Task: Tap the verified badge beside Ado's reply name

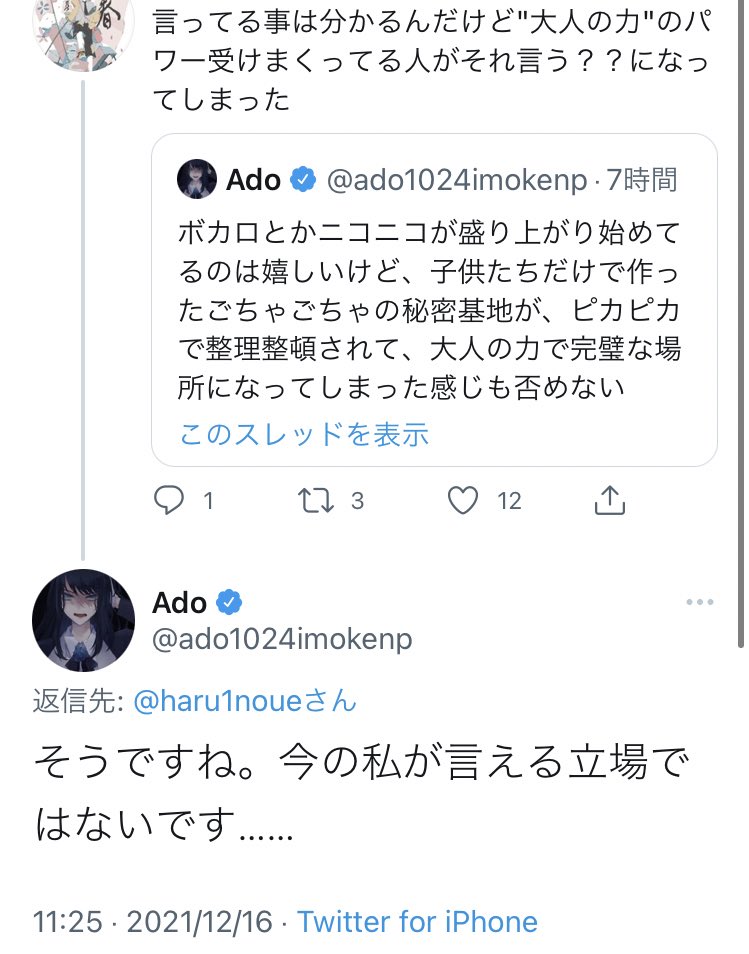Action: [x=230, y=603]
